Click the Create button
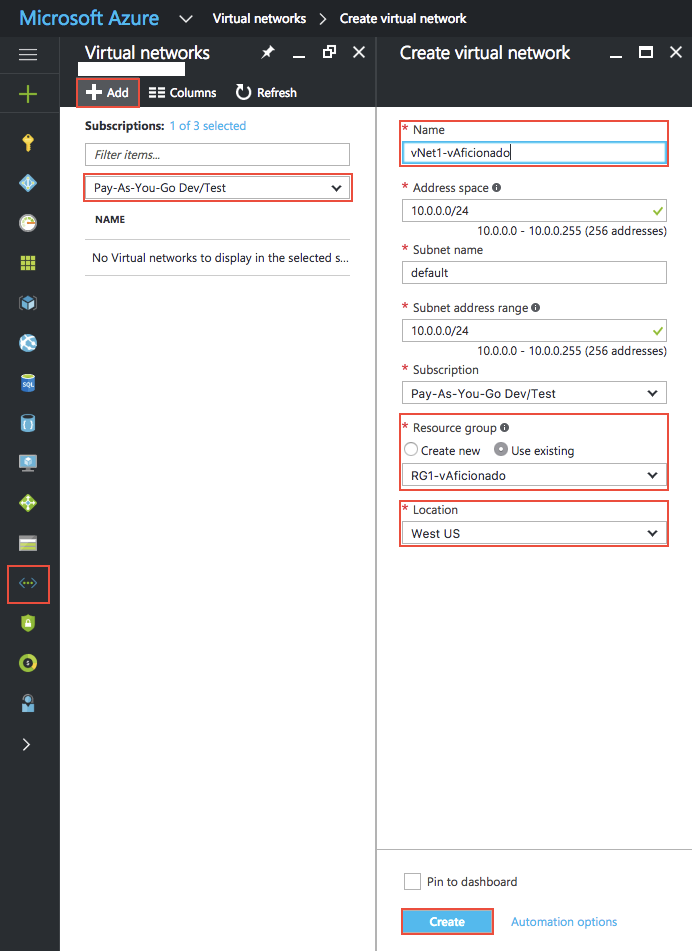 [x=447, y=922]
